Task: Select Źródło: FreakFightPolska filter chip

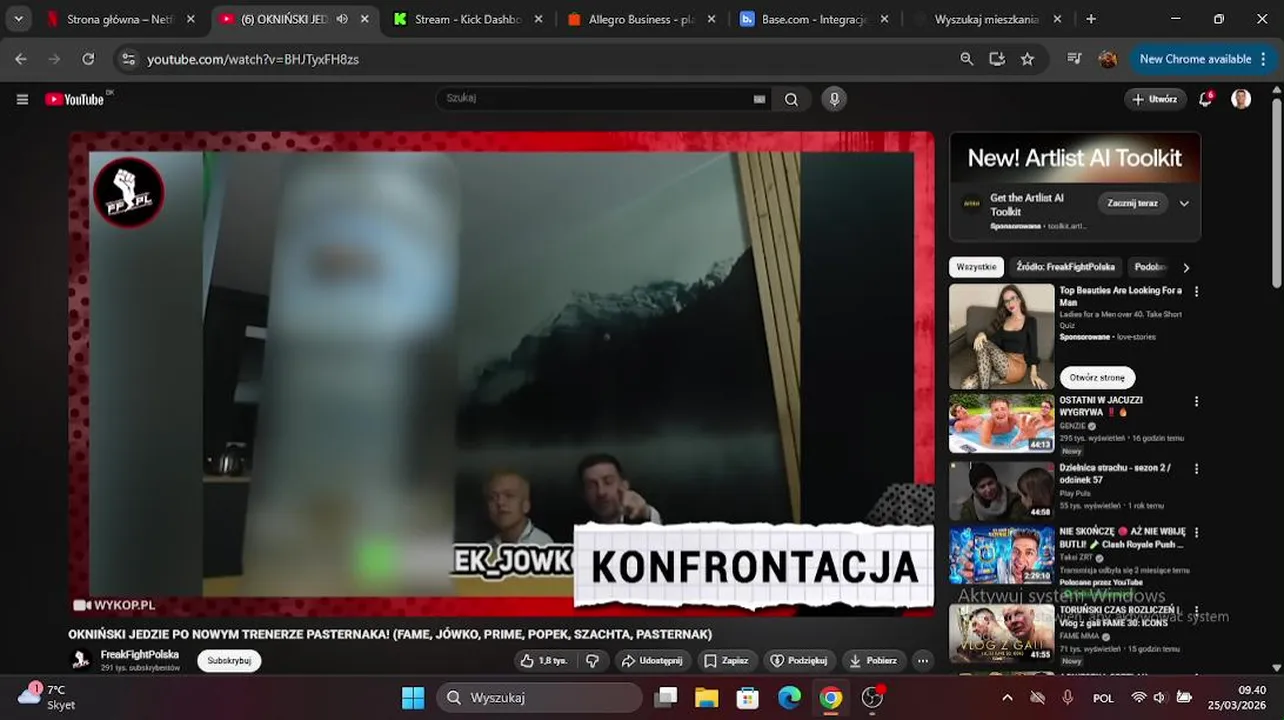Action: 1065,267
